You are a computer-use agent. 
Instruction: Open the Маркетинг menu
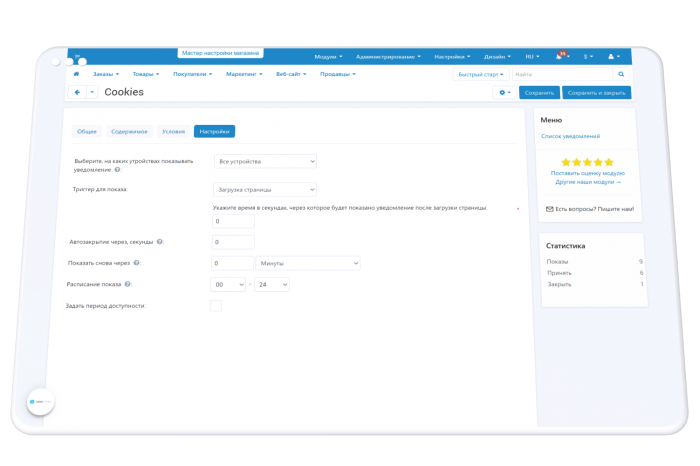pyautogui.click(x=244, y=74)
